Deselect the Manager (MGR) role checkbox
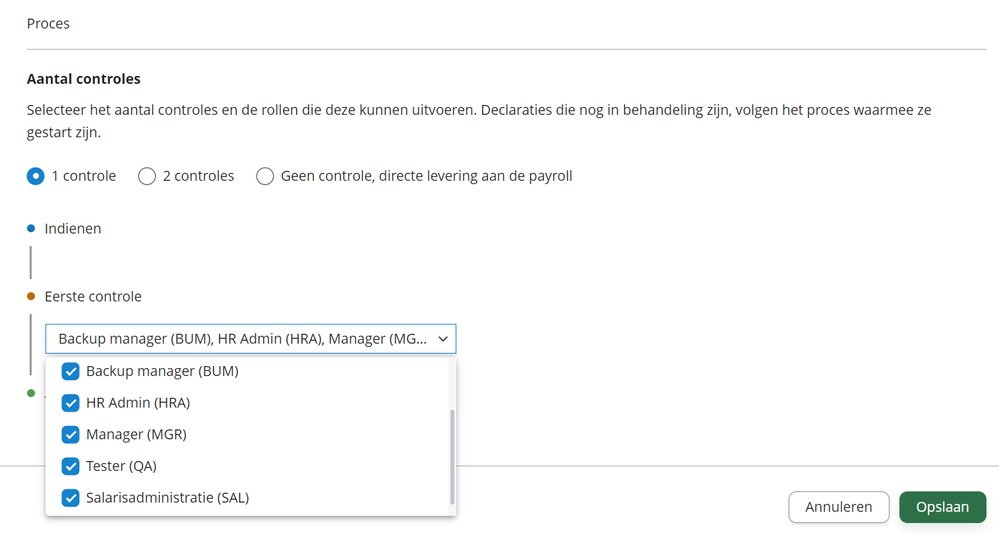 [71, 435]
